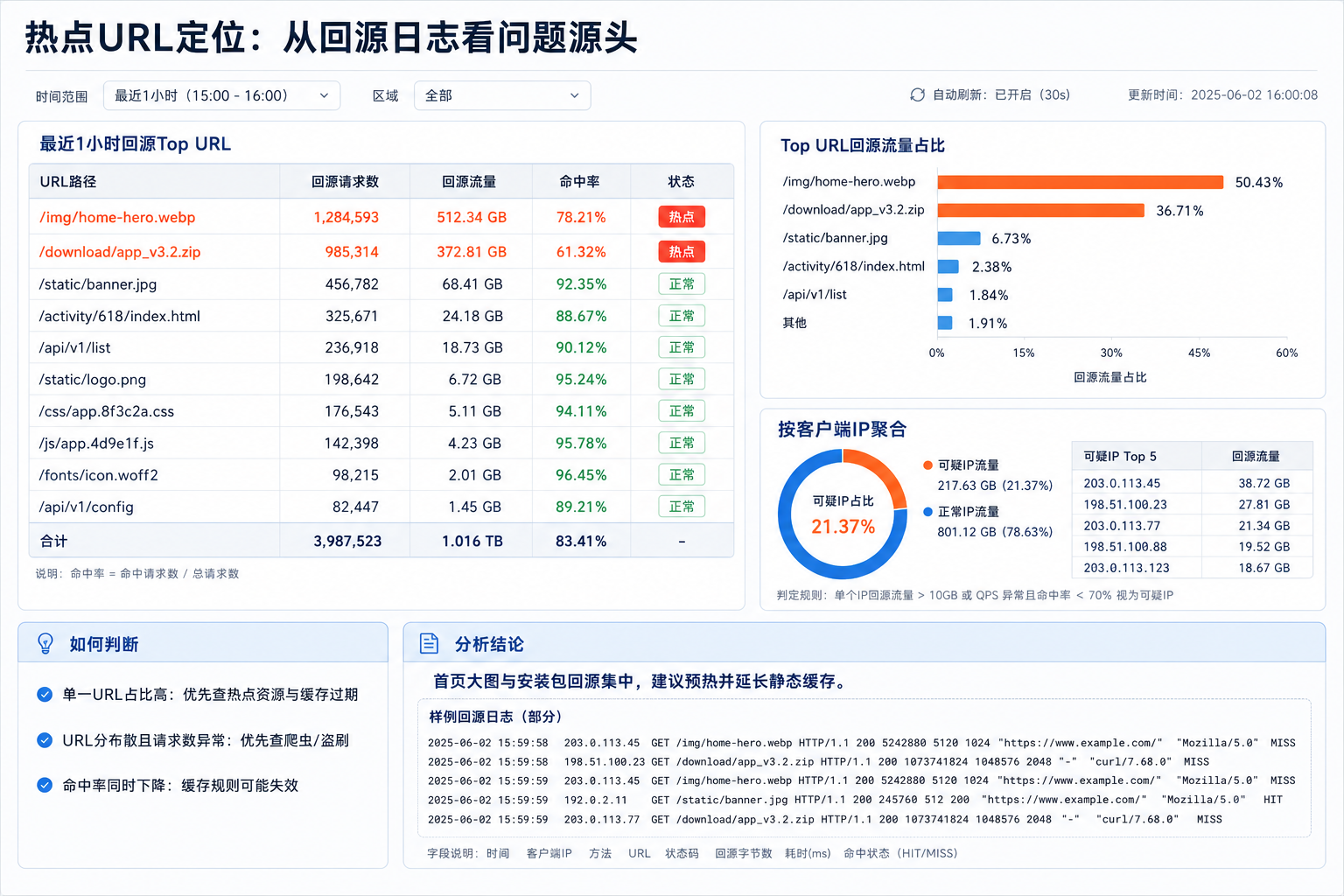This screenshot has height=896, width=1344.
Task: Click the checkmark icon for 单一URL占比高
Action: 45,694
